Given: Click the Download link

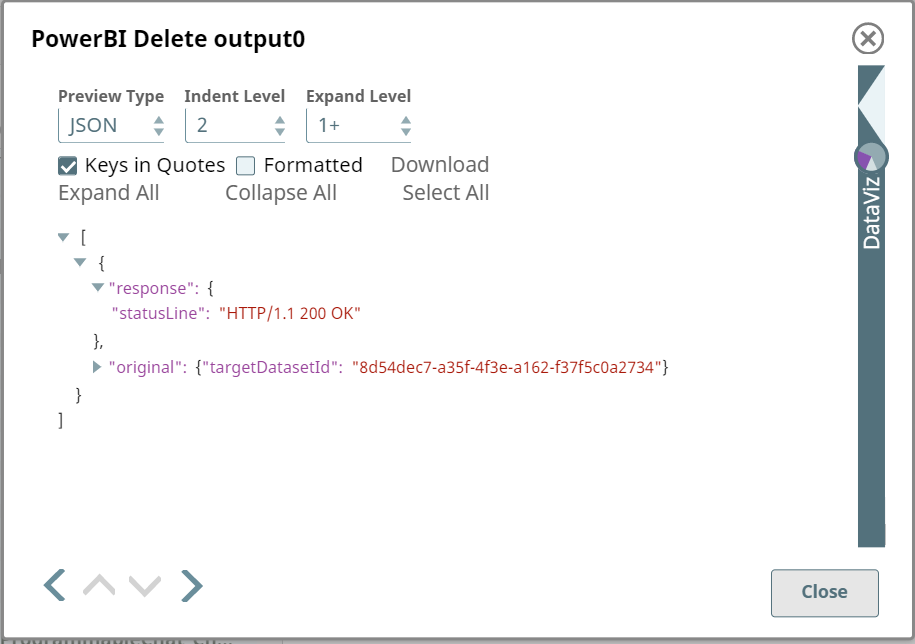Looking at the screenshot, I should click(440, 165).
